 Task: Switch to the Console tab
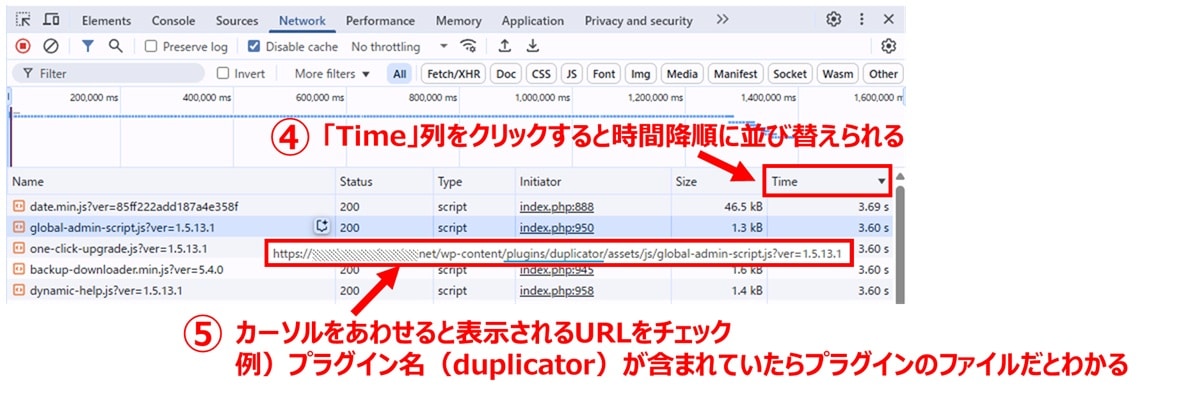point(173,21)
